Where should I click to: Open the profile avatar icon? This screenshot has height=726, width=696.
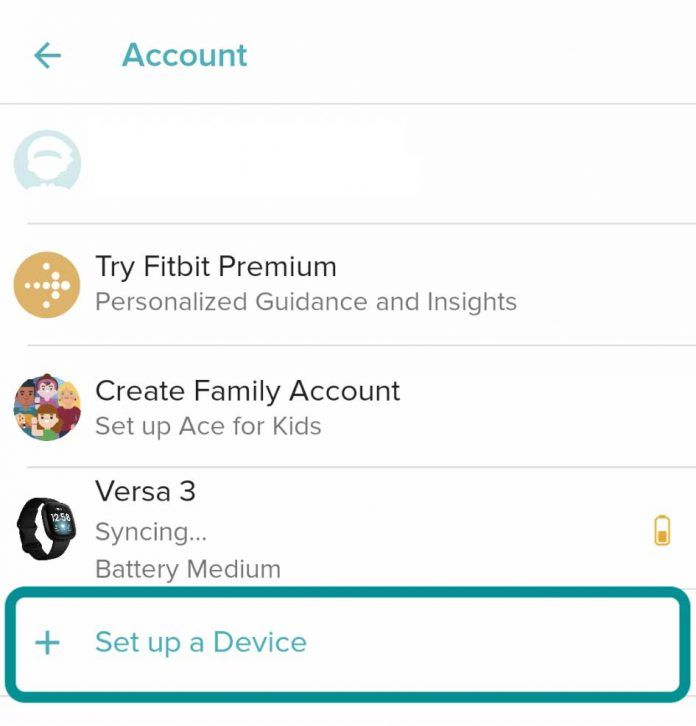(47, 160)
